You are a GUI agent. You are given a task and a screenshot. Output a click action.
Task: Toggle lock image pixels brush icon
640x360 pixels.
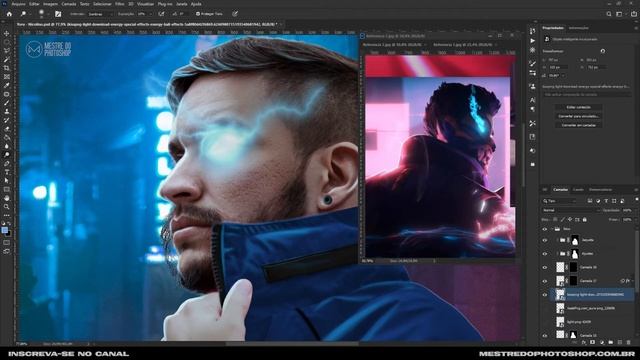tap(562, 220)
